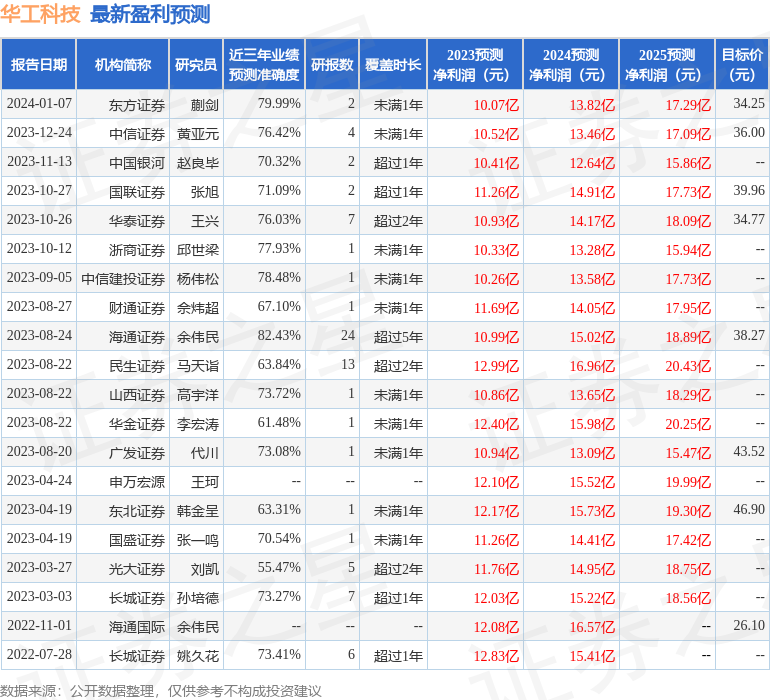
Task: Click accuracy value 55.47%
Action: pyautogui.click(x=279, y=567)
